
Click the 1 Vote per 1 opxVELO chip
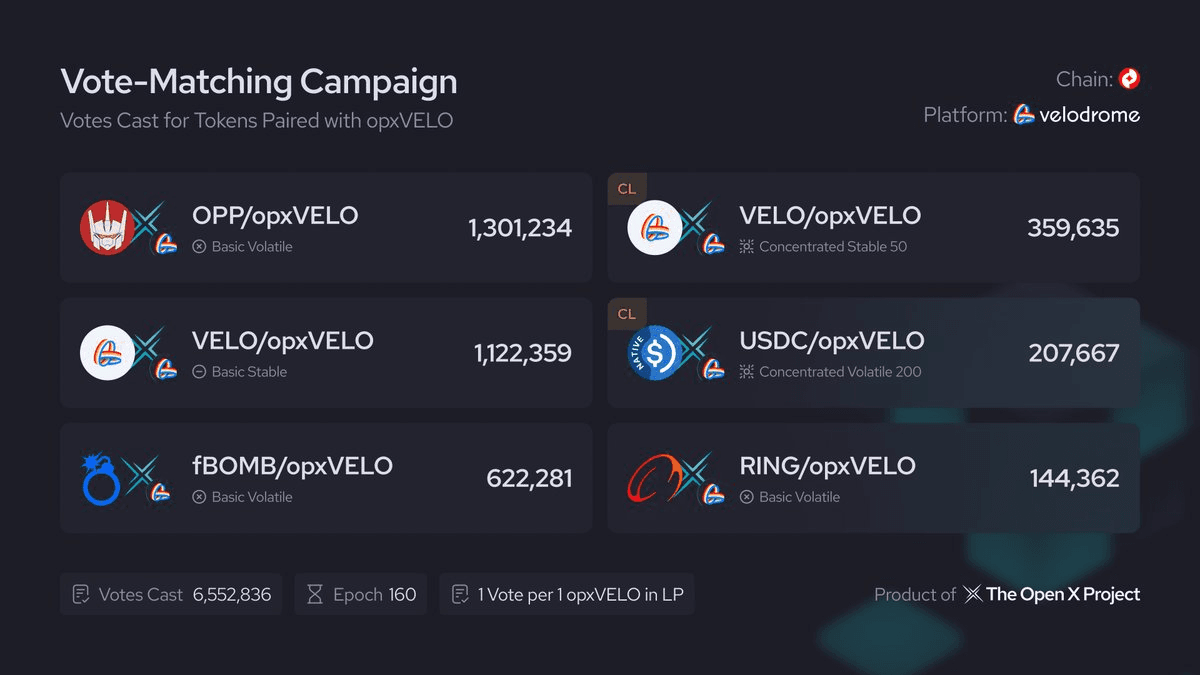pos(566,594)
